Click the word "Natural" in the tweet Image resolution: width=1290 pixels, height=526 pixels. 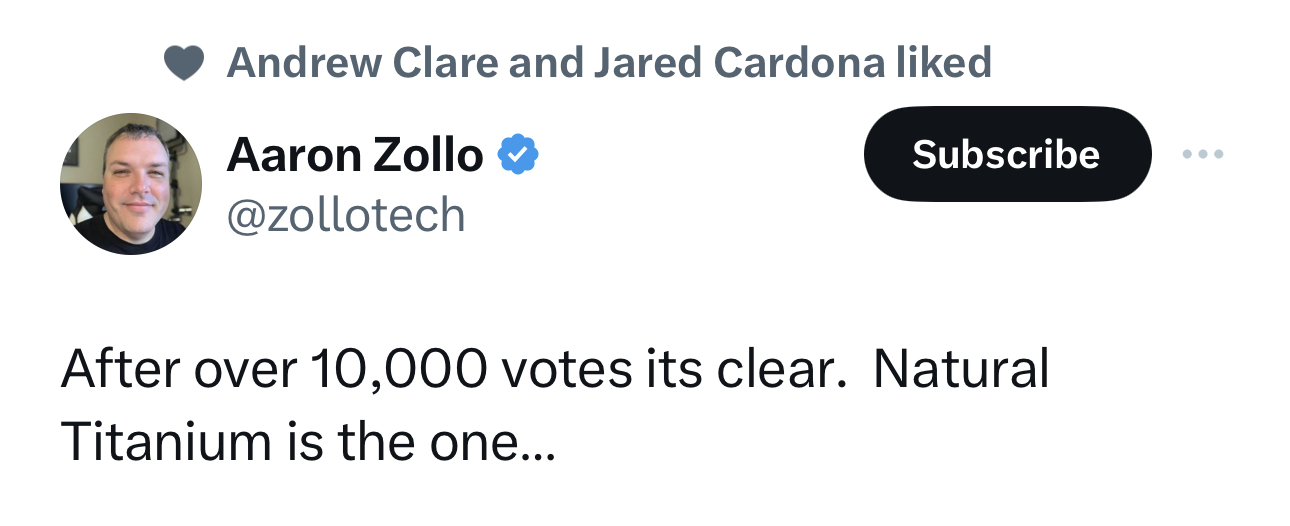(961, 370)
